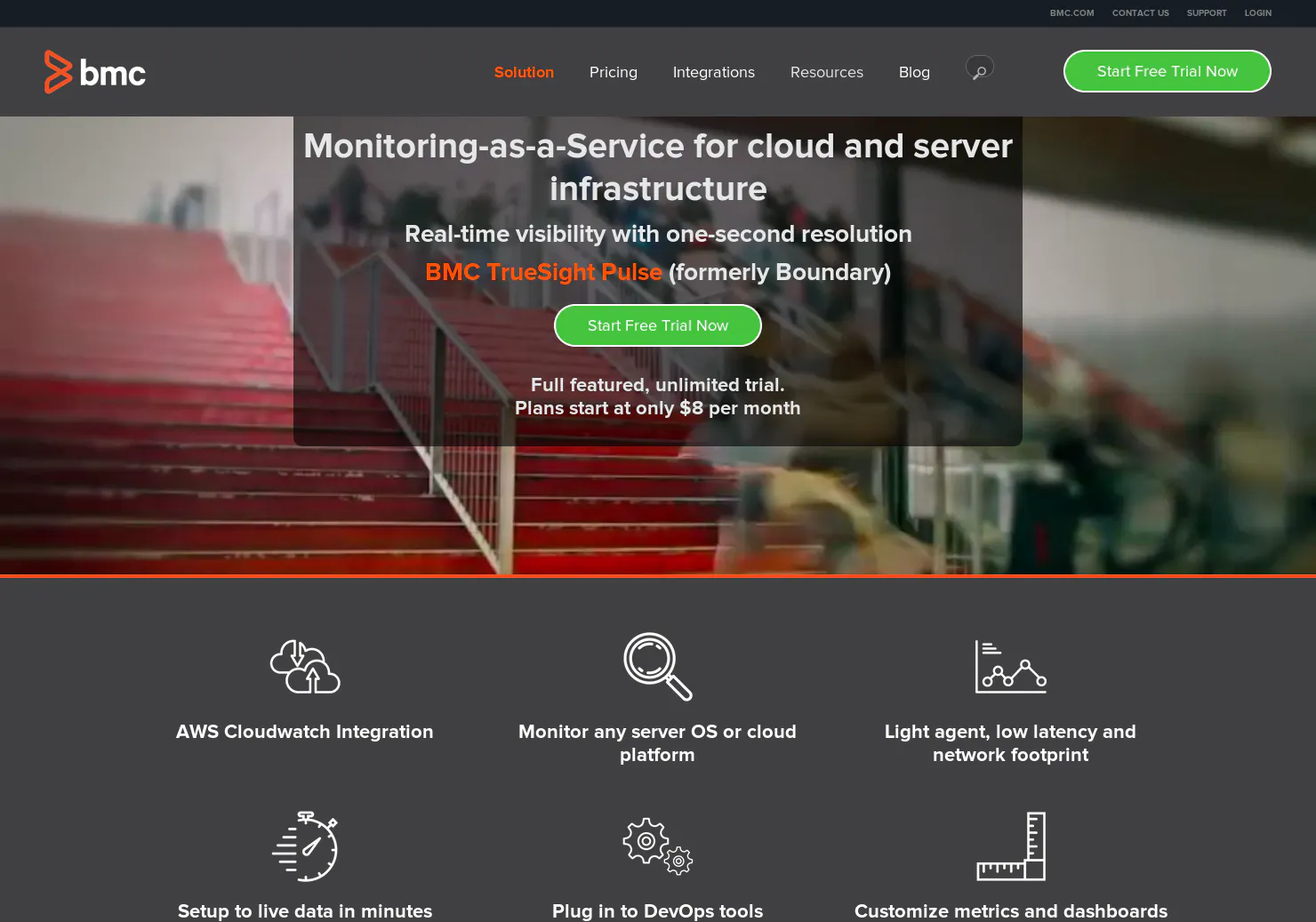The image size is (1316, 922).
Task: Click Setup to live data in minutes
Action: pyautogui.click(x=305, y=911)
